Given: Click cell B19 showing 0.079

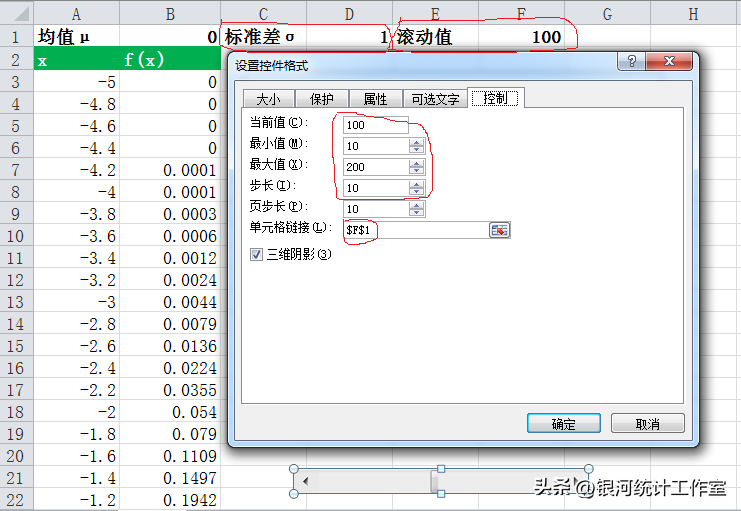Looking at the screenshot, I should pyautogui.click(x=170, y=433).
